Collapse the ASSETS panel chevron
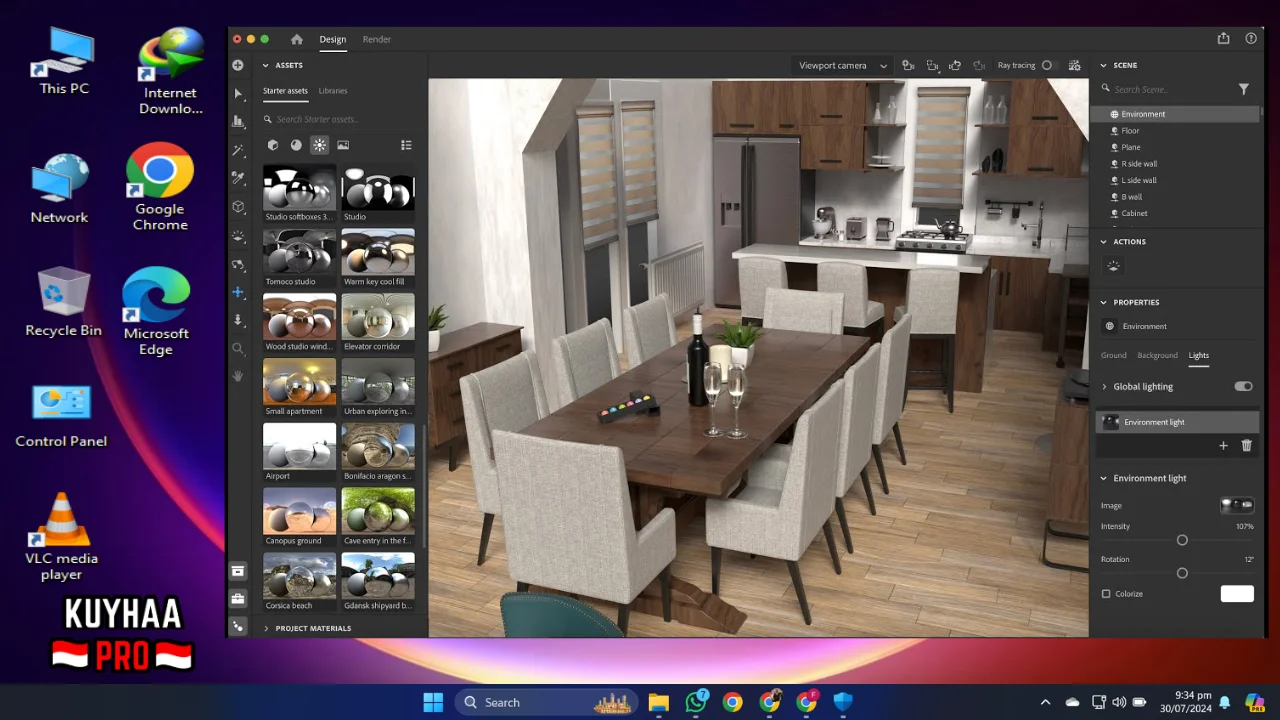The height and width of the screenshot is (720, 1280). coord(266,65)
